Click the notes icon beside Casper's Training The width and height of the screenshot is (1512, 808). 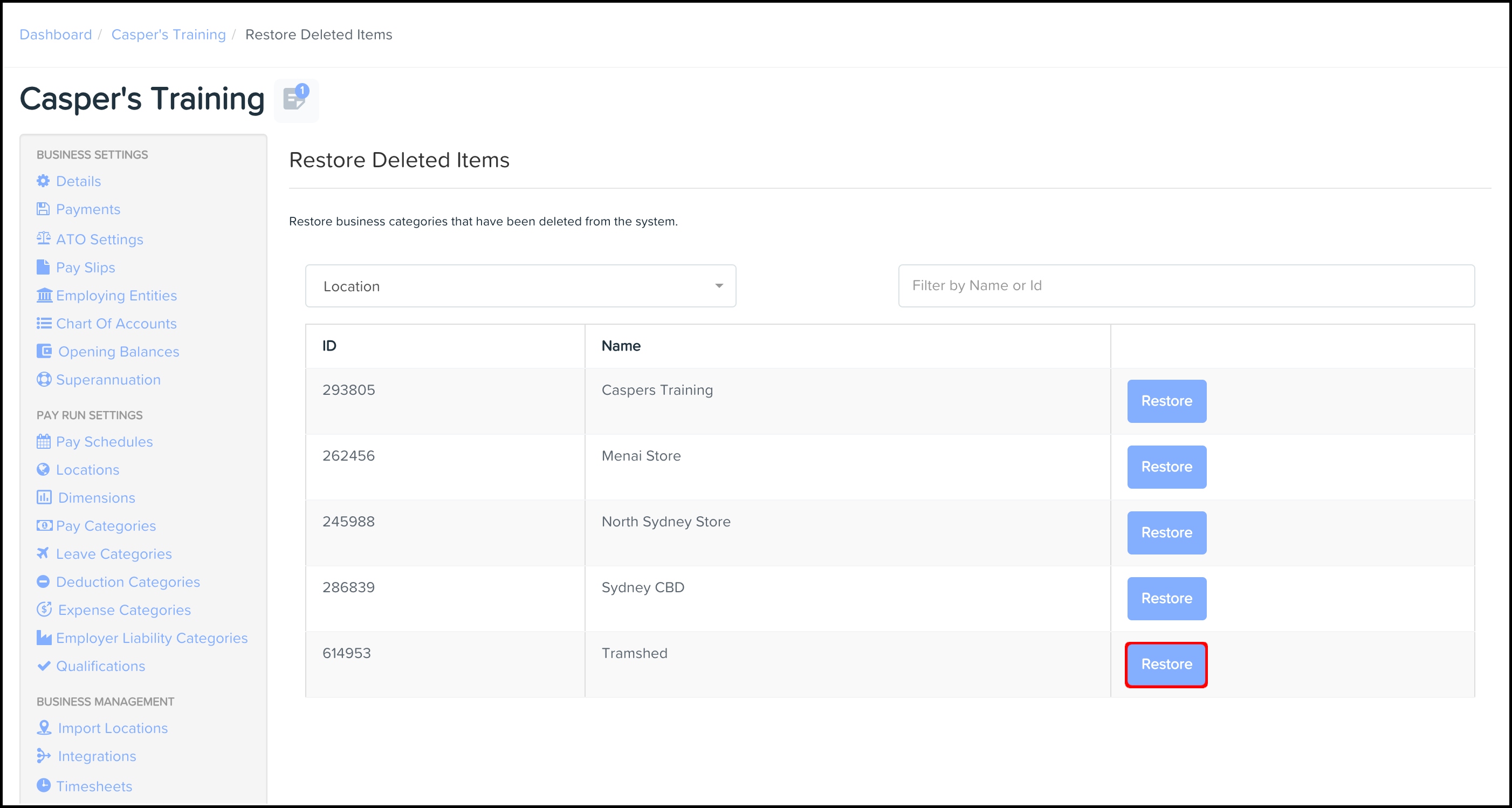[x=295, y=99]
